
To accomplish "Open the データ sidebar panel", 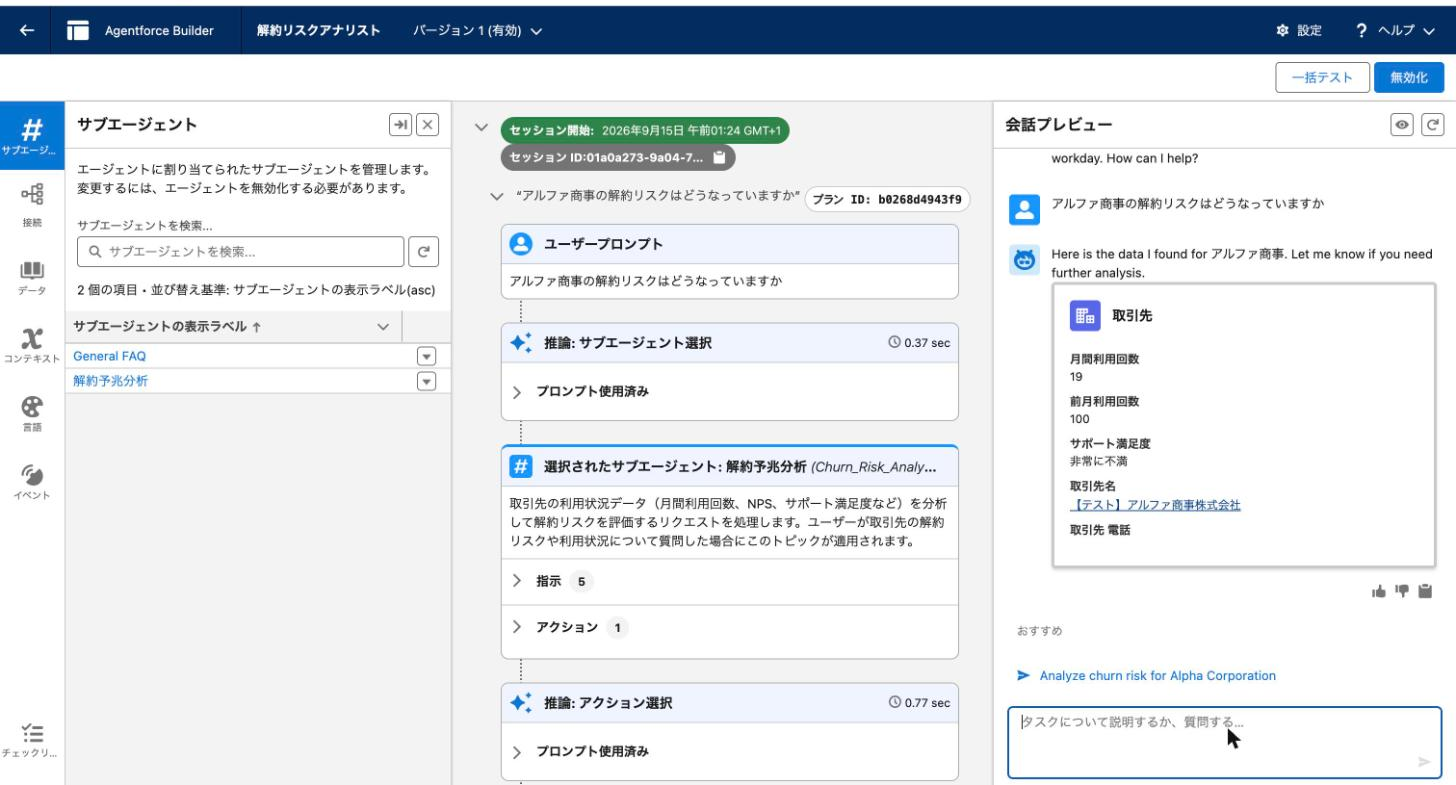I will 32,279.
